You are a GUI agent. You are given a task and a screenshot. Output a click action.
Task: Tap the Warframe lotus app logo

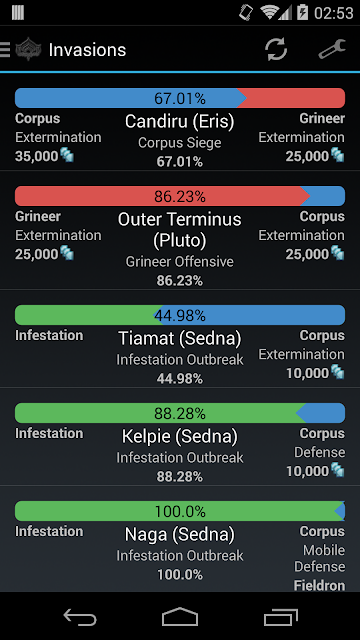click(29, 49)
